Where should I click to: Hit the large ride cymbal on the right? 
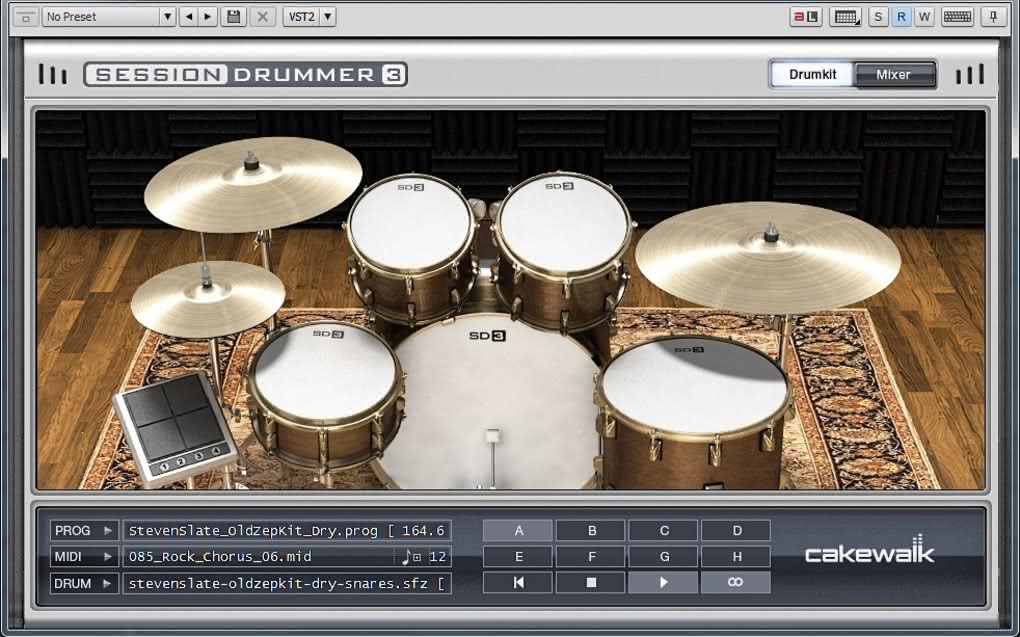click(768, 256)
